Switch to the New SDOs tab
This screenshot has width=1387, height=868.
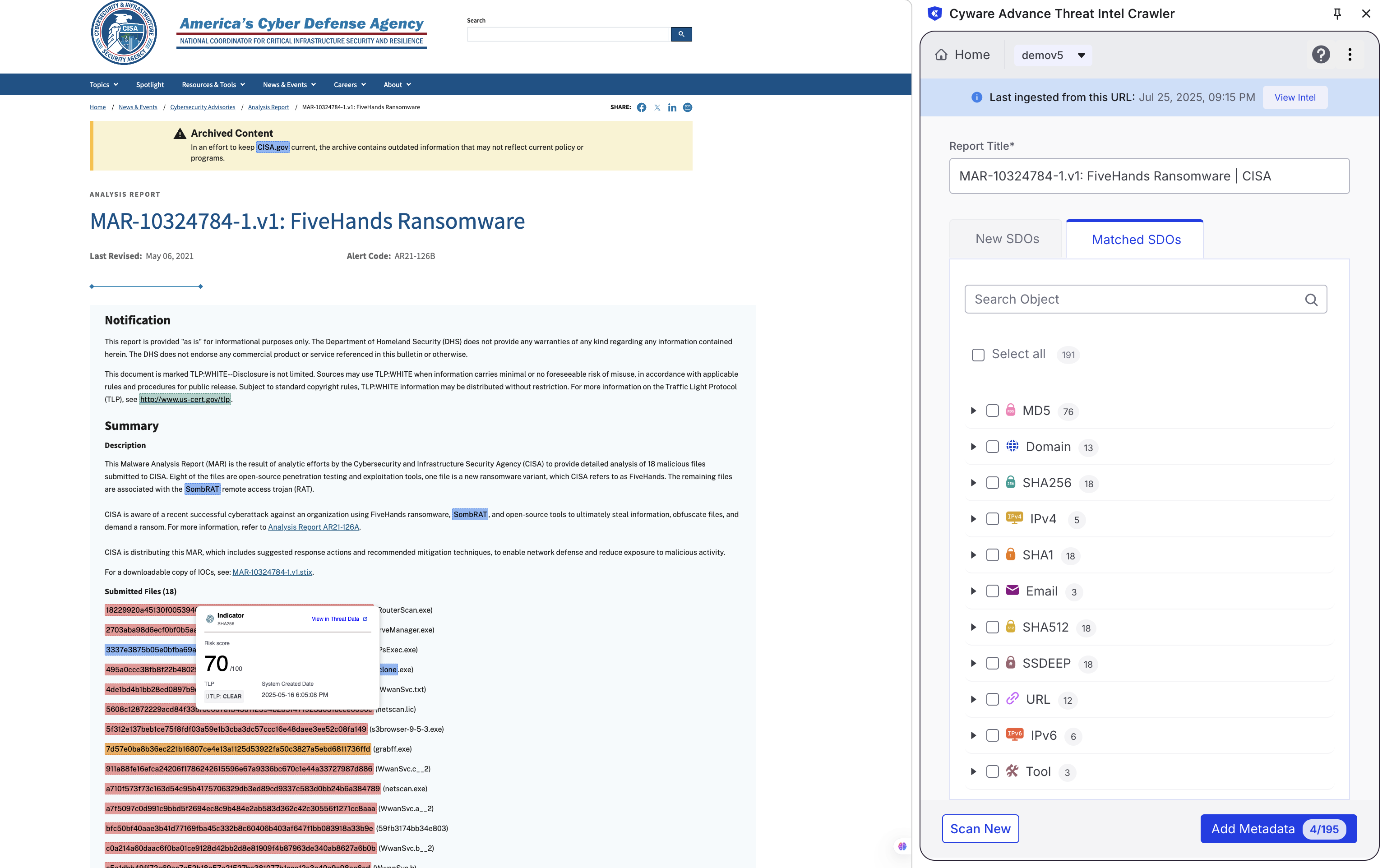[1006, 239]
